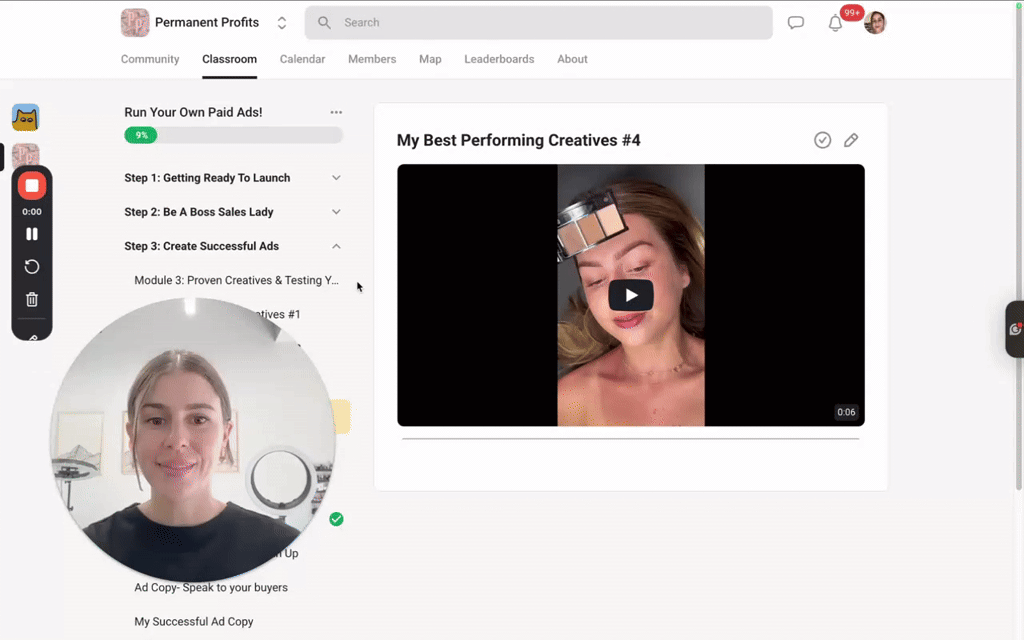
Task: Collapse Step 3: Create Successful Ads
Action: (336, 246)
